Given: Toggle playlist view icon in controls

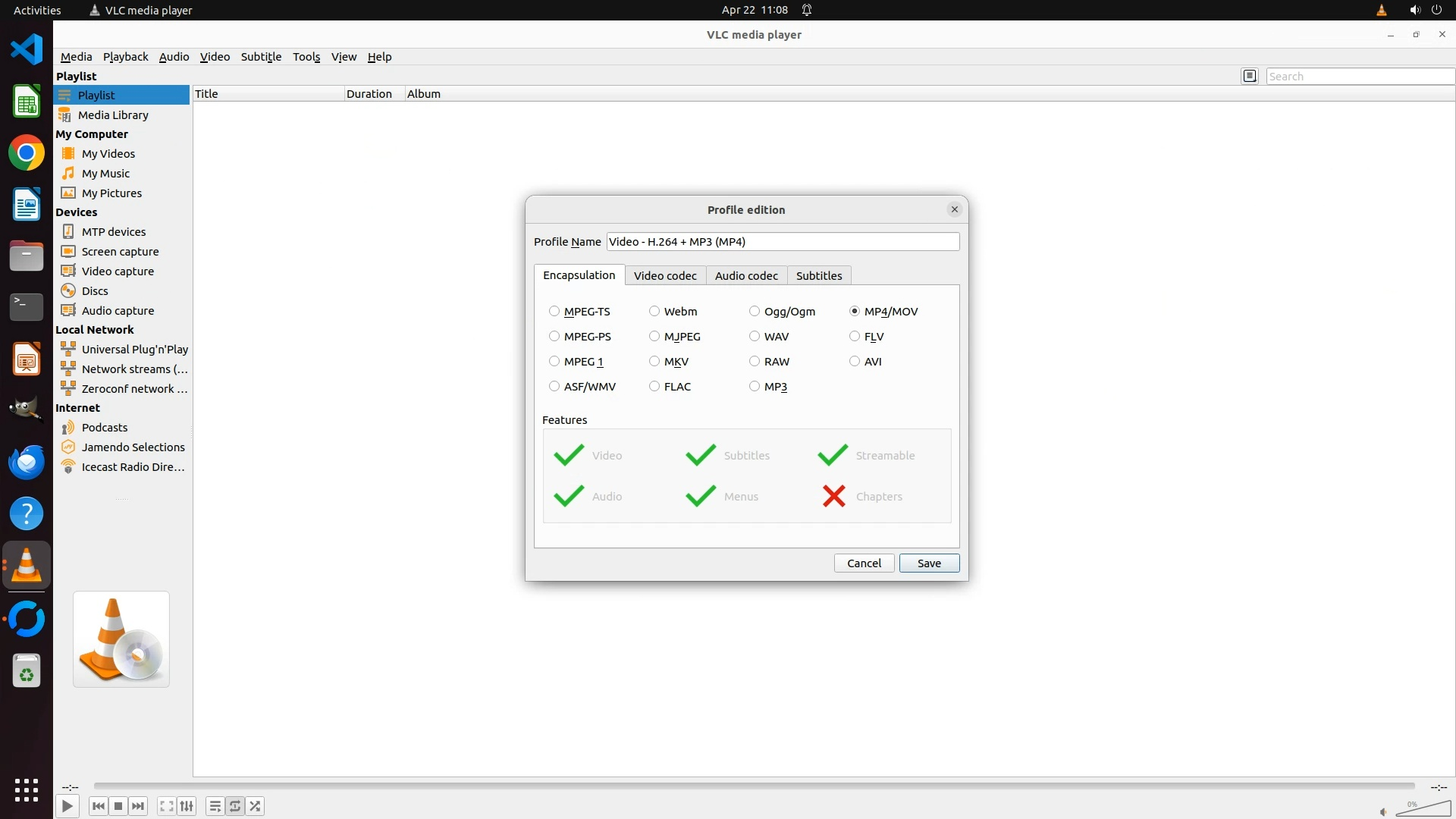Looking at the screenshot, I should coord(215,806).
